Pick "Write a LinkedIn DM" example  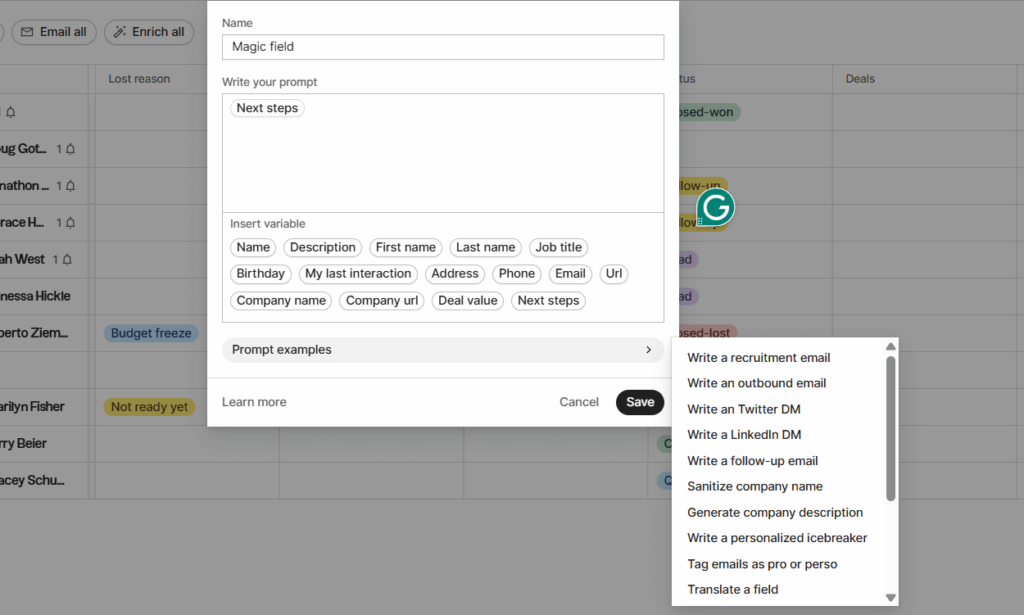[744, 435]
